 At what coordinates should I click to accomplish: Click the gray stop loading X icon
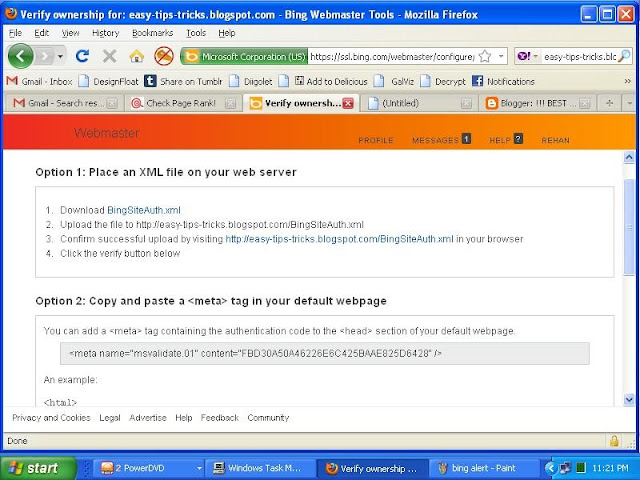[x=109, y=56]
